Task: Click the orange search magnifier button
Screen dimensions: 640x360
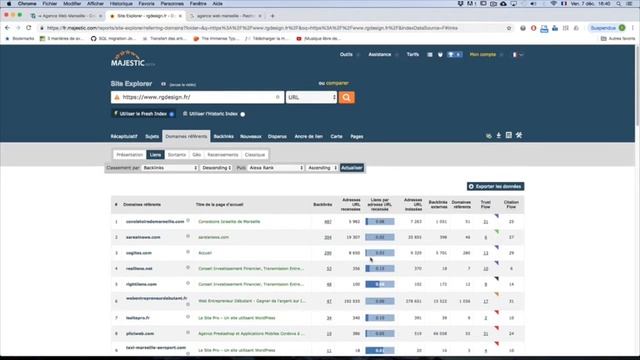Action: coord(347,97)
